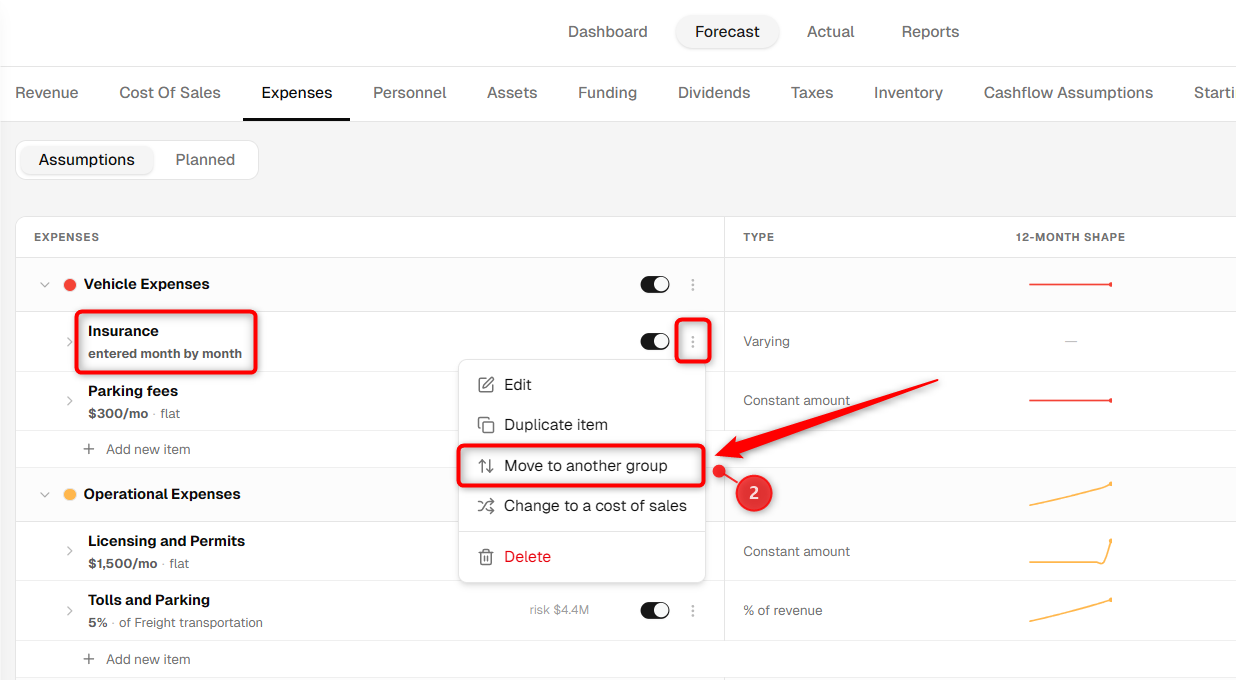The height and width of the screenshot is (680, 1236).
Task: Switch to the Personnel tab
Action: tap(410, 93)
